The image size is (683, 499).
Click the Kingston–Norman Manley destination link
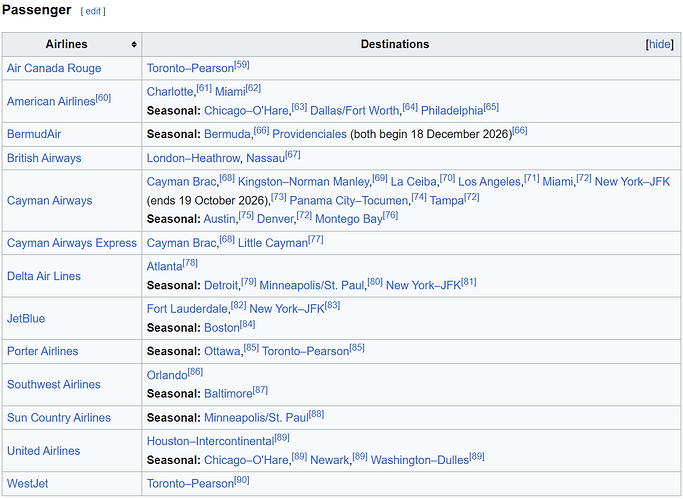304,182
